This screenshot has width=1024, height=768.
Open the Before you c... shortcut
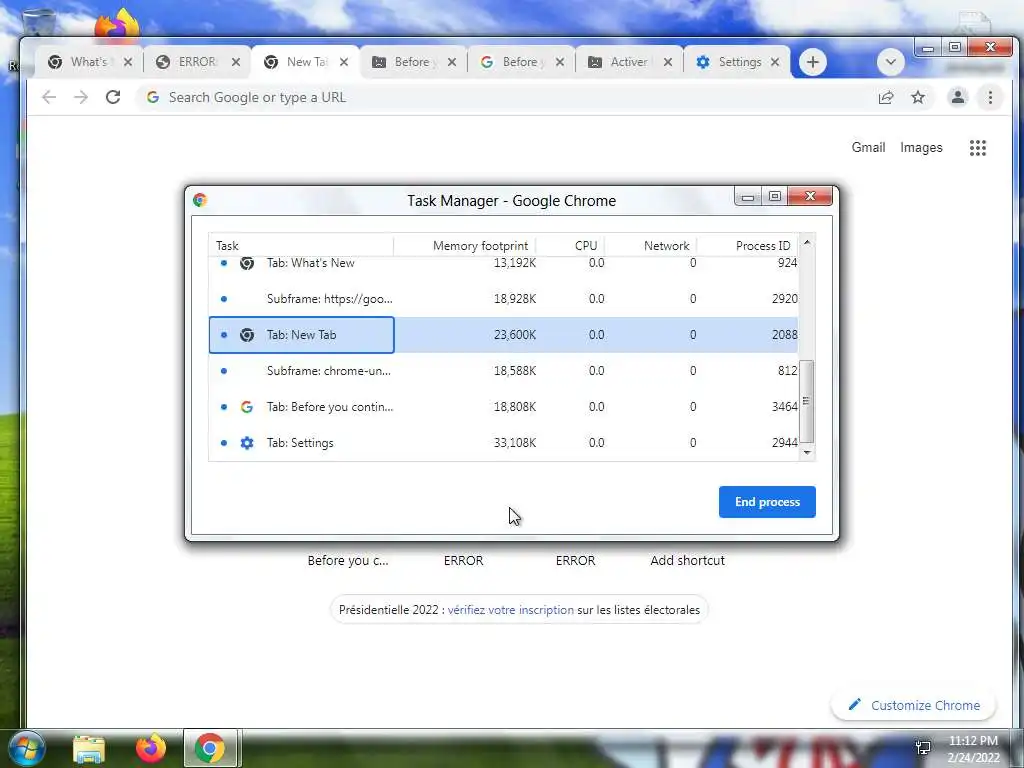point(348,560)
